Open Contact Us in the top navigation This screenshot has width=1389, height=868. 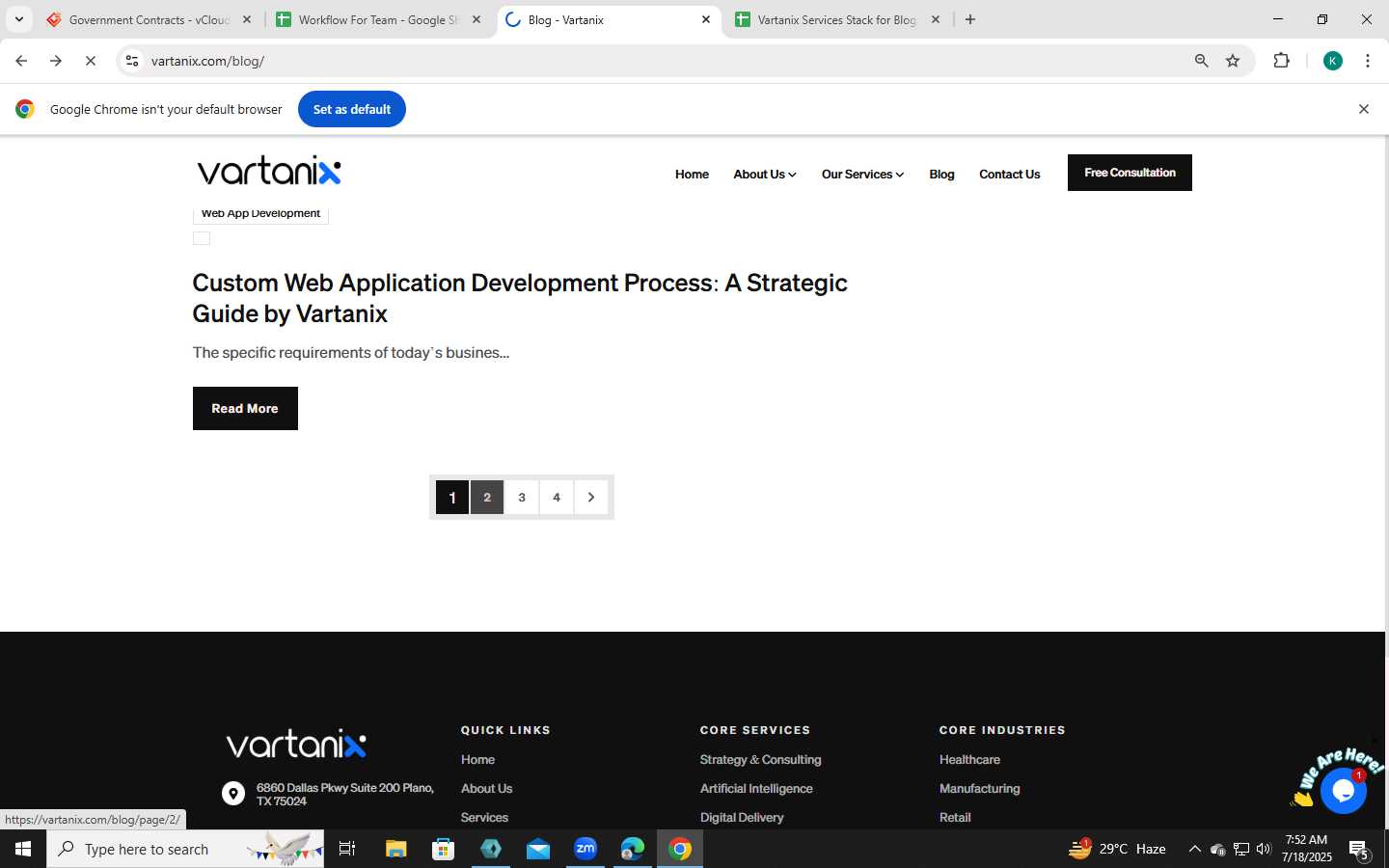(1009, 175)
